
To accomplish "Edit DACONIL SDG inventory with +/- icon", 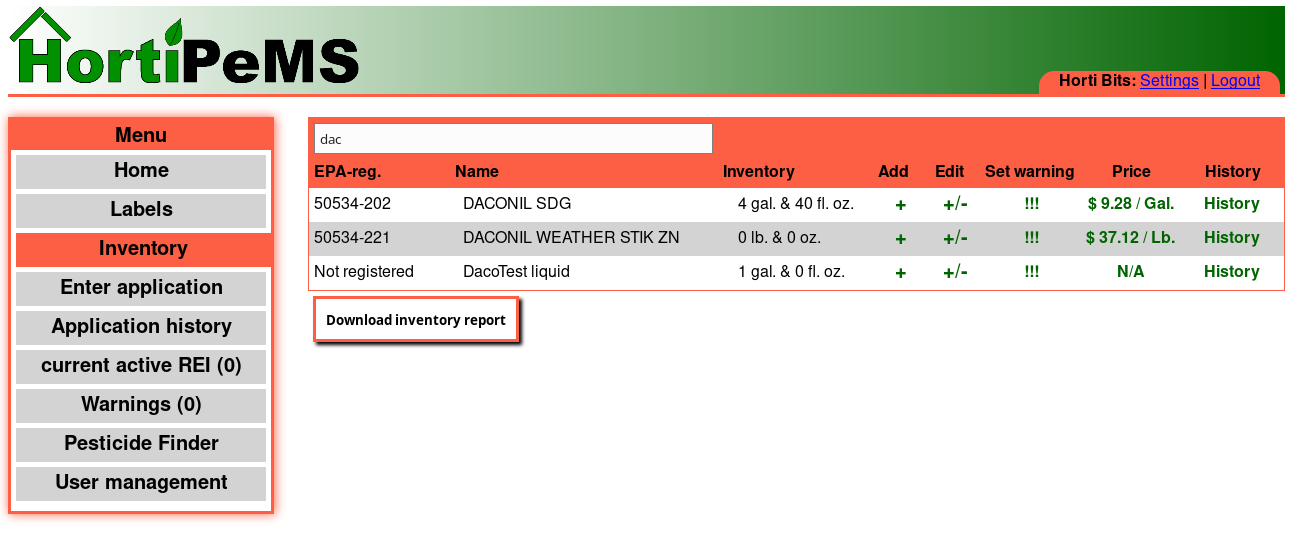I will click(x=955, y=205).
